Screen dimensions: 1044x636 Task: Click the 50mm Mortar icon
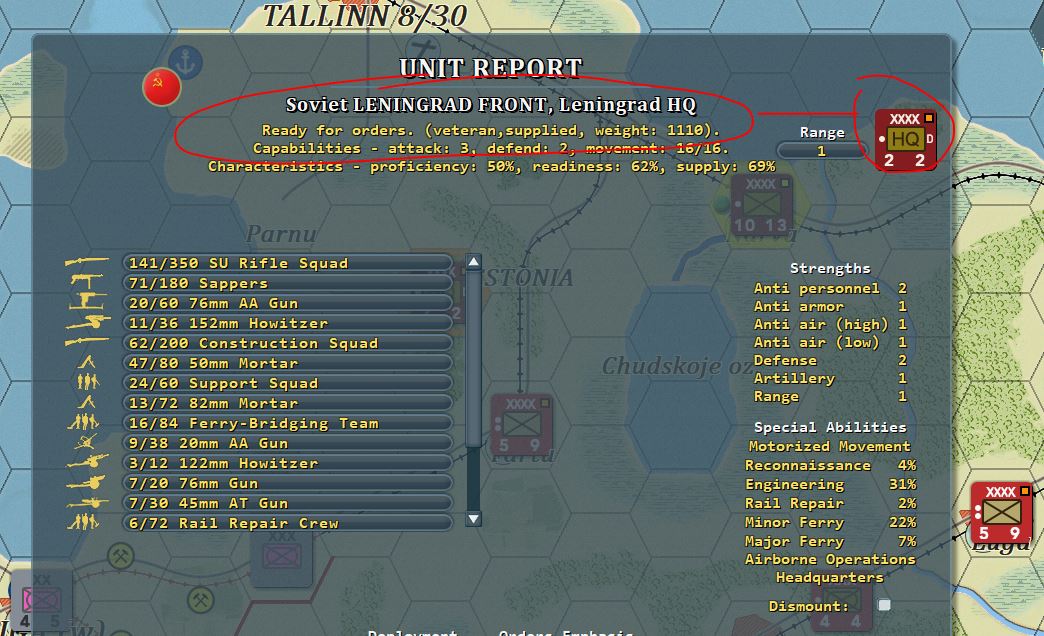pos(87,363)
